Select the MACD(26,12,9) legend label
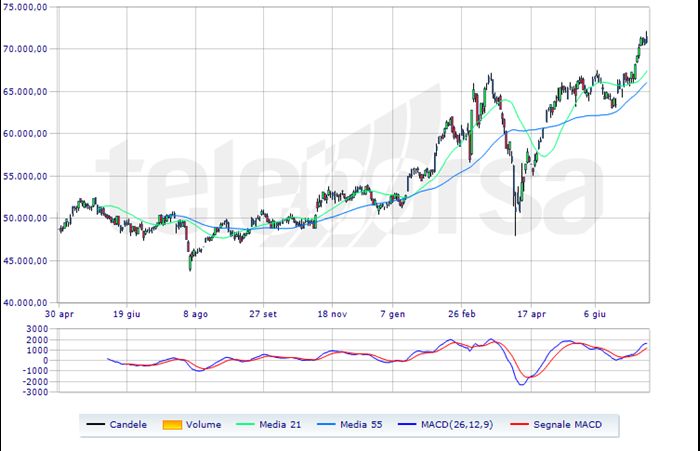 pyautogui.click(x=457, y=425)
